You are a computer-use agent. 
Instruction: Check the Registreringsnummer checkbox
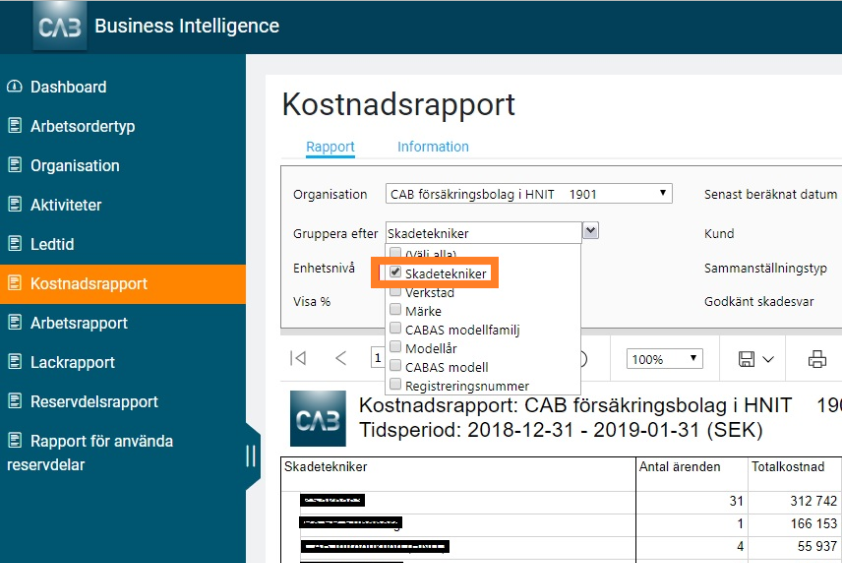pyautogui.click(x=395, y=384)
